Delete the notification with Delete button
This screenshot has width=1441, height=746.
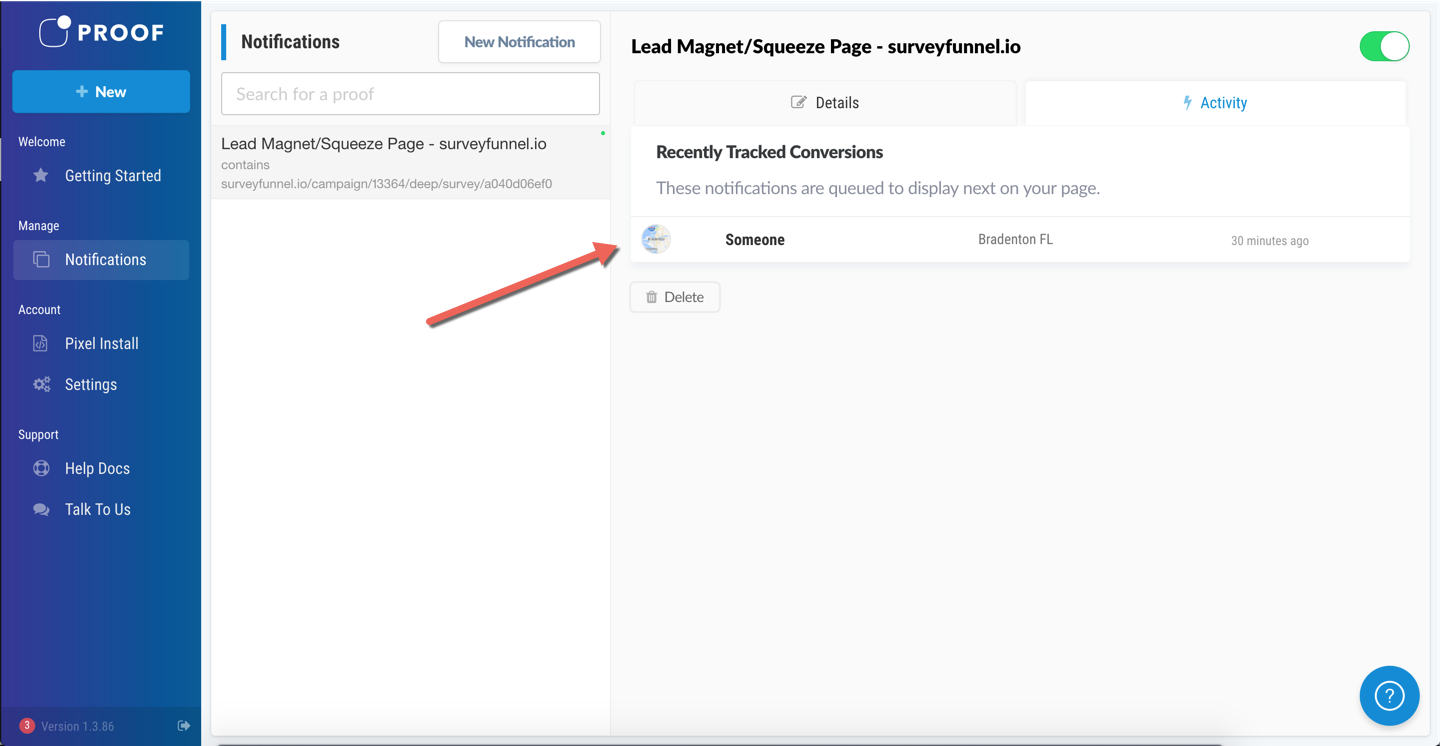click(x=675, y=297)
